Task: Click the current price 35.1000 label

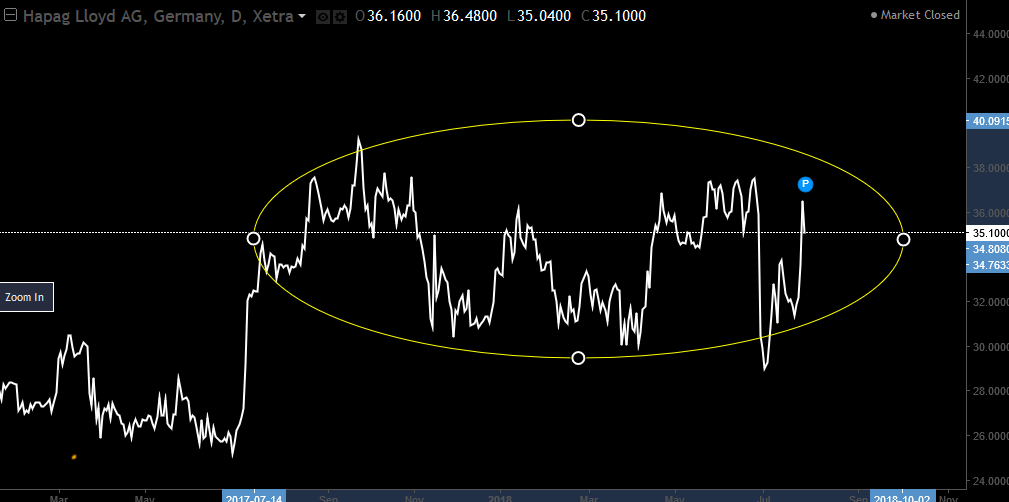Action: 988,232
